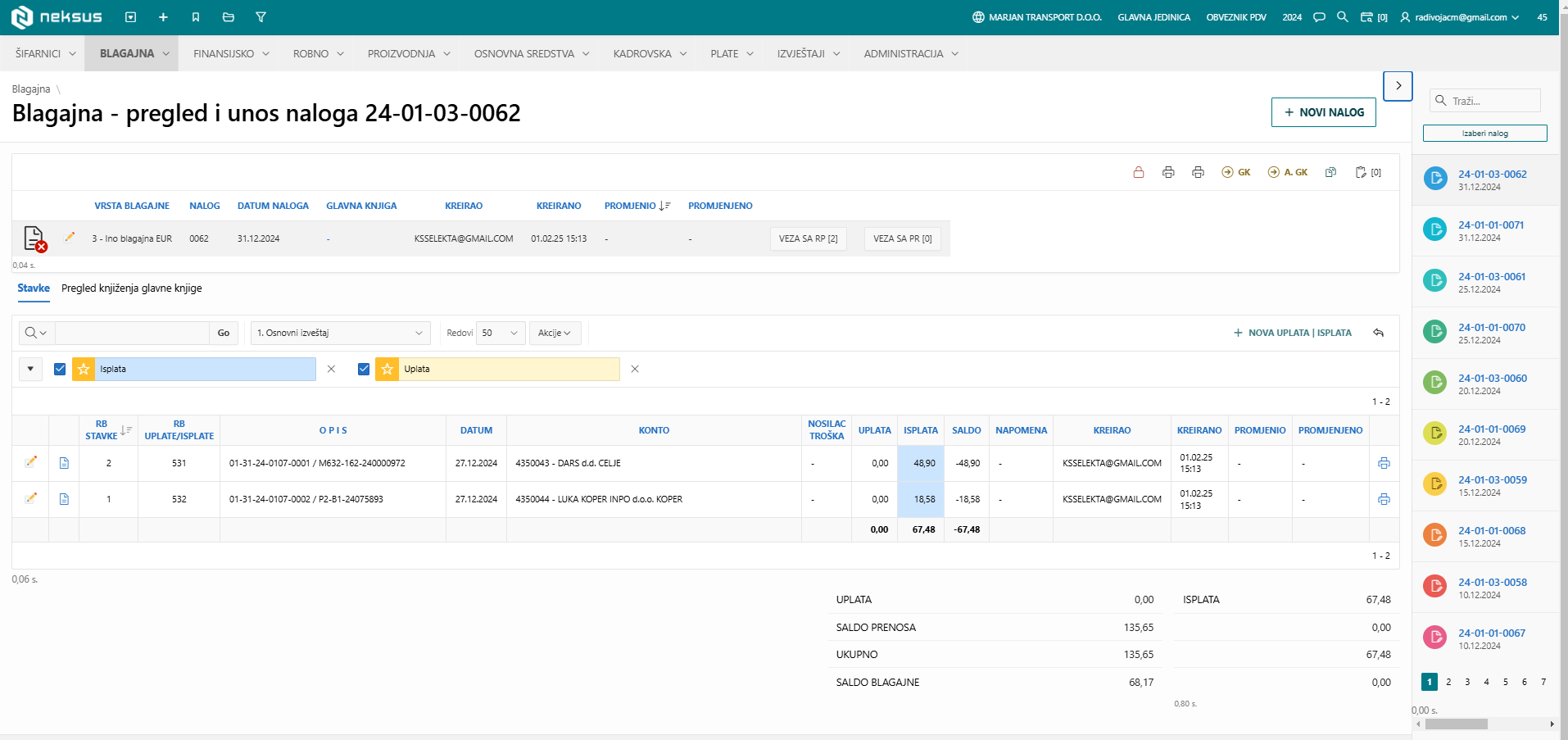Open the bookmark icon in the top bar

click(x=196, y=17)
